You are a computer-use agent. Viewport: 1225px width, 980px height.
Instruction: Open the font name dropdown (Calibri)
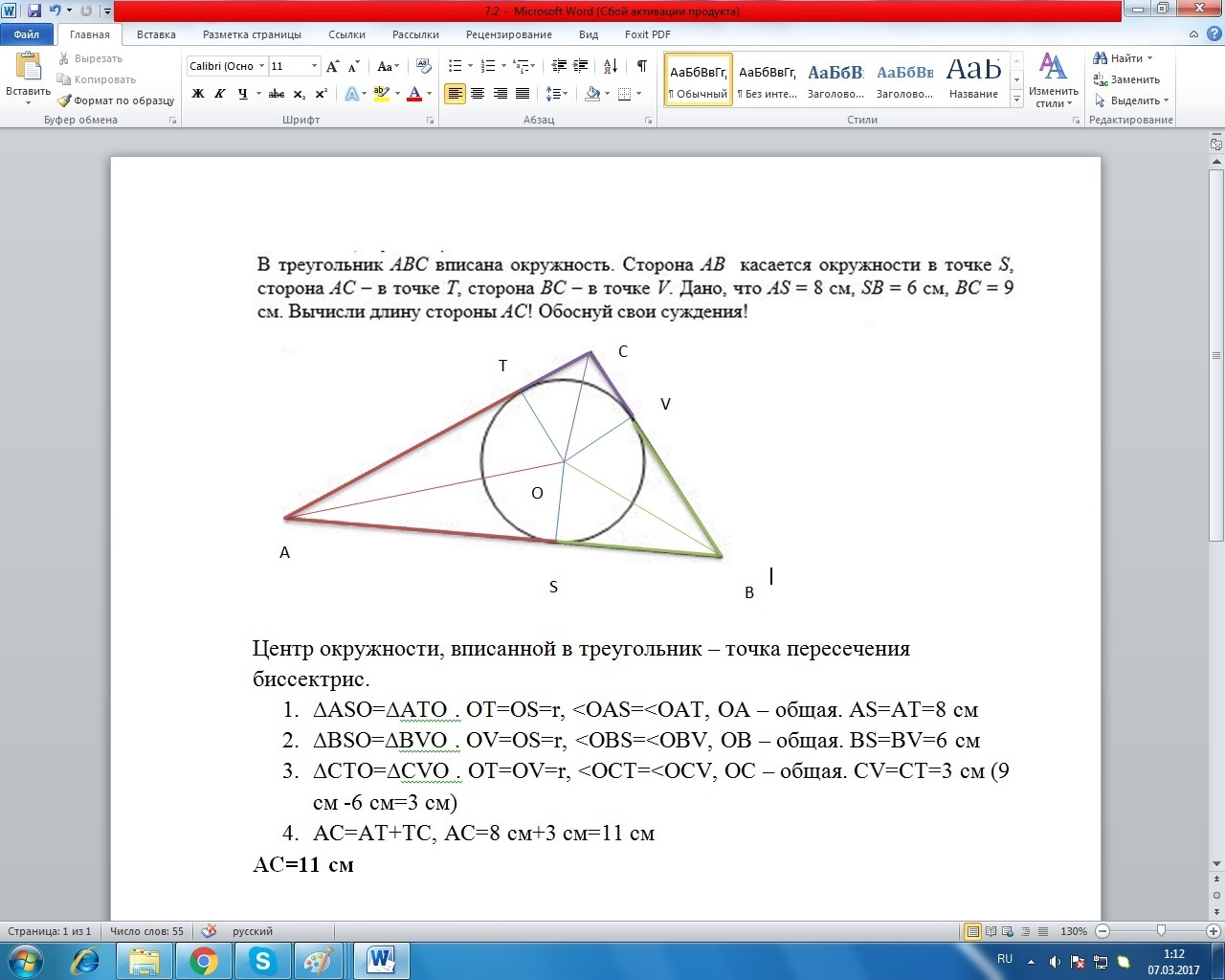pyautogui.click(x=261, y=66)
